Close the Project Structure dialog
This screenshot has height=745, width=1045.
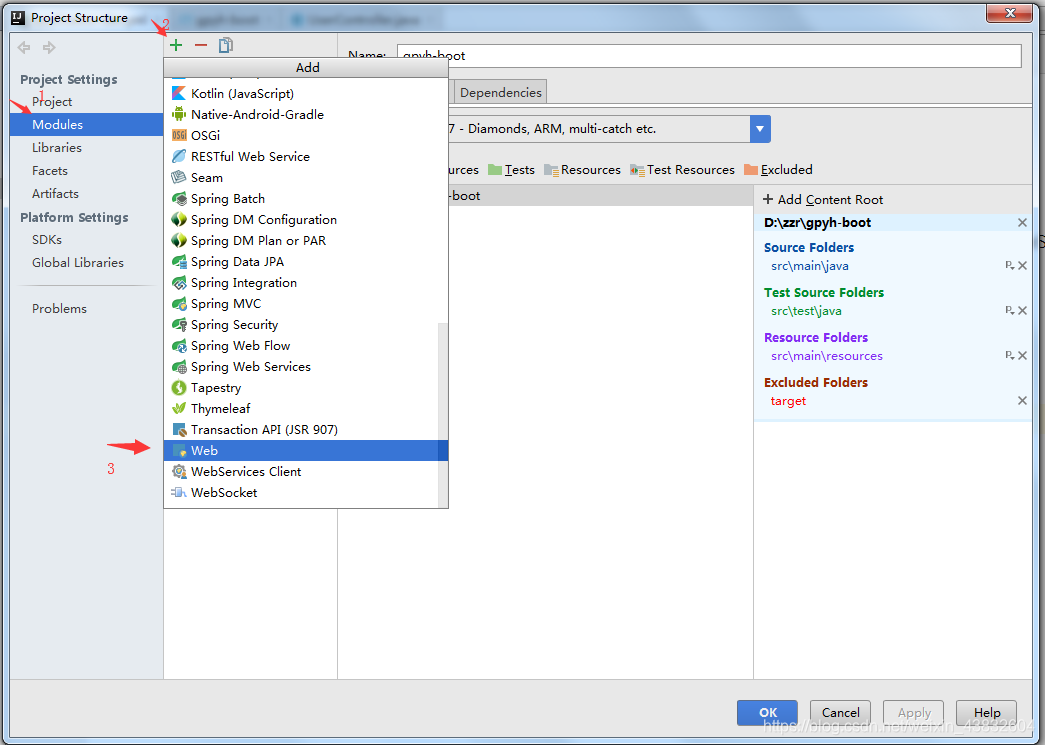click(x=1009, y=13)
